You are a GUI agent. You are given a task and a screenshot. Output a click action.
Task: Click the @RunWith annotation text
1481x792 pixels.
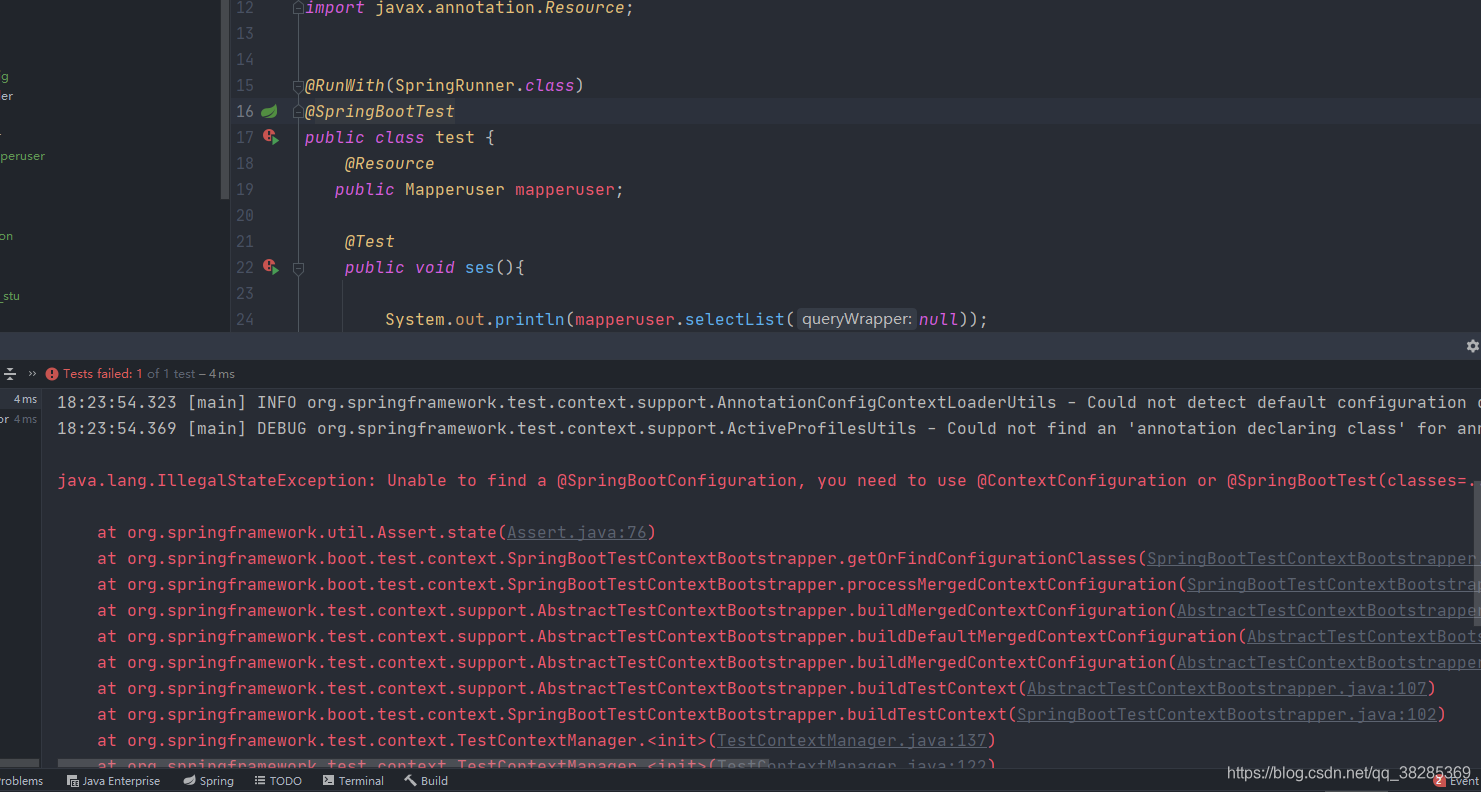[x=345, y=86]
